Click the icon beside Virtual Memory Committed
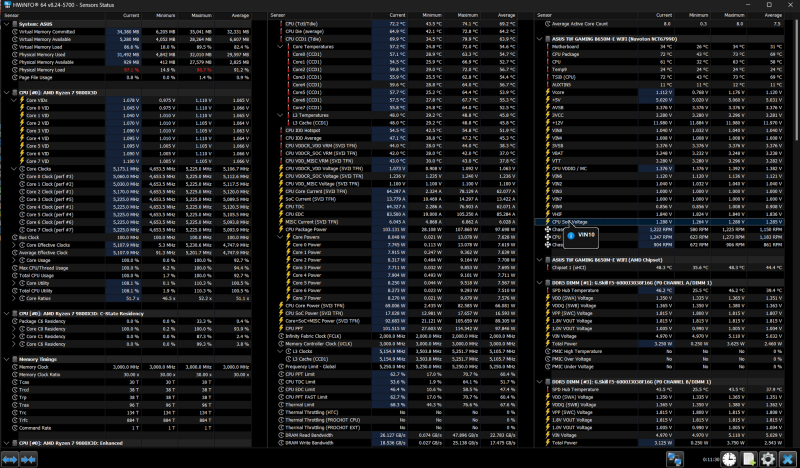Screen dimensions: 800x468 (x=15, y=32)
